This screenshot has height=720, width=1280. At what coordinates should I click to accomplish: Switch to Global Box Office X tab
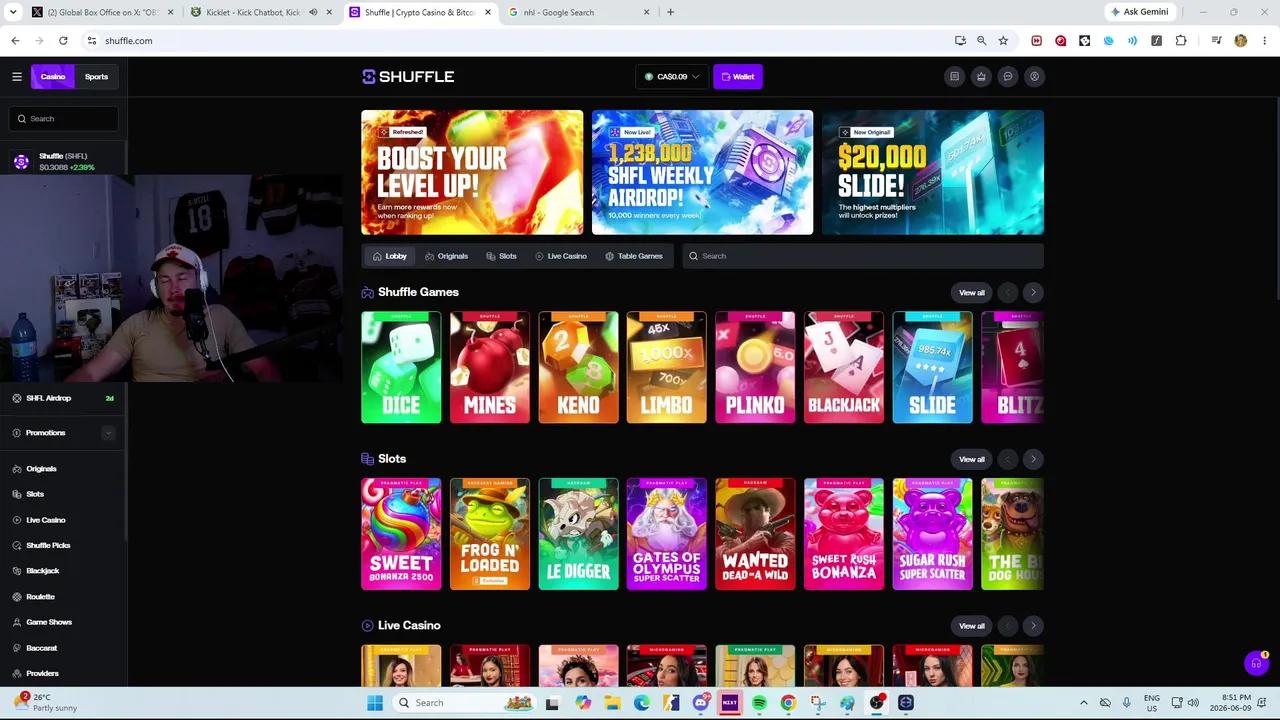[x=100, y=12]
